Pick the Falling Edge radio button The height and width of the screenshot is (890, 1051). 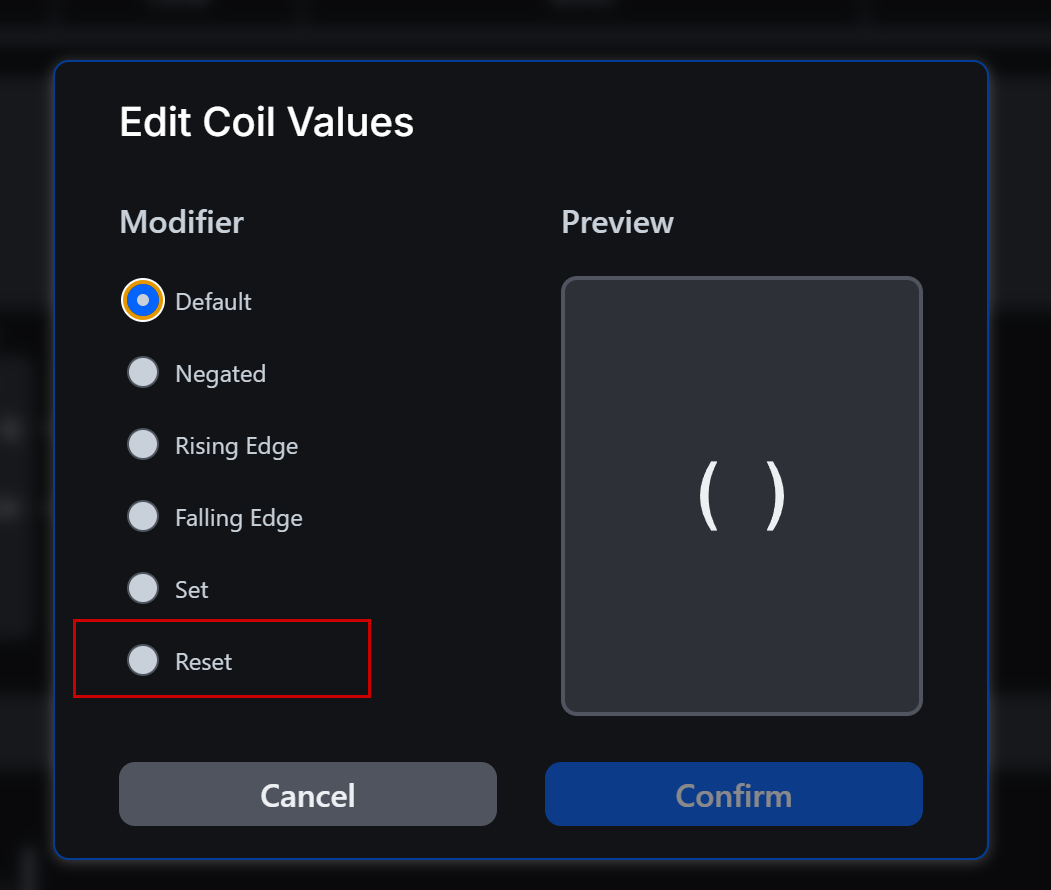pyautogui.click(x=143, y=516)
